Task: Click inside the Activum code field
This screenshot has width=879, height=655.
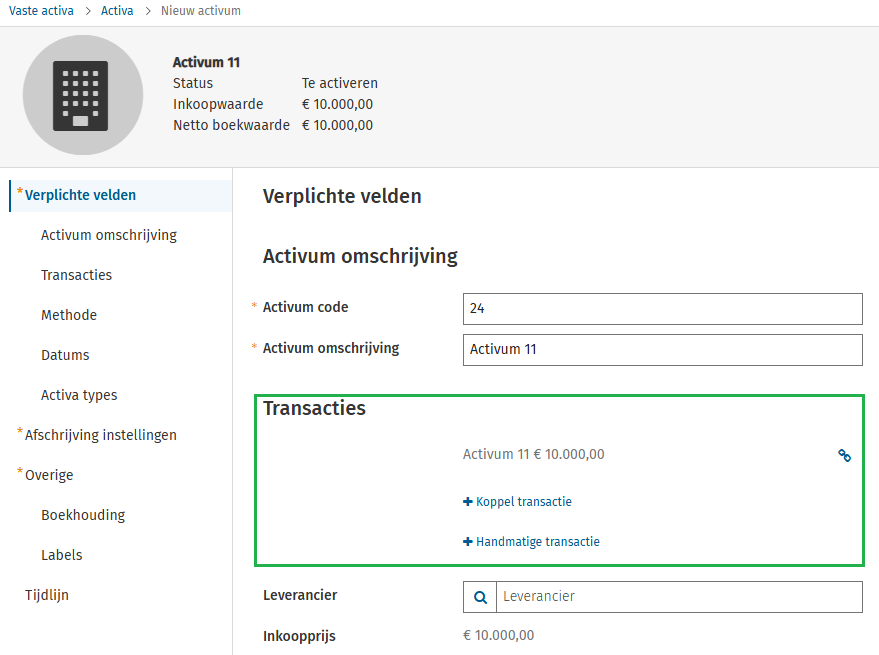Action: click(661, 308)
